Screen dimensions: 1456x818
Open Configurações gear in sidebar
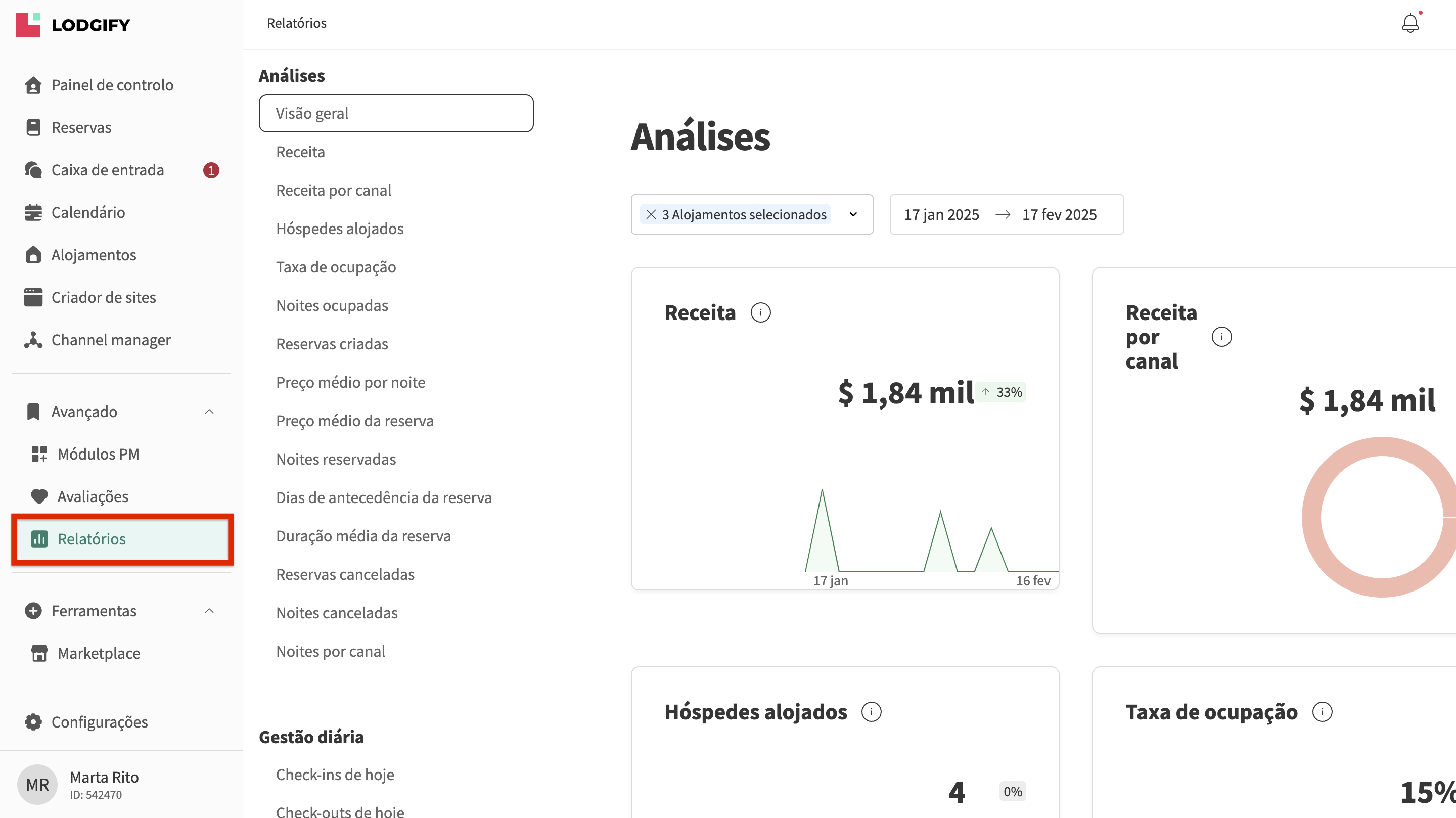(x=33, y=722)
